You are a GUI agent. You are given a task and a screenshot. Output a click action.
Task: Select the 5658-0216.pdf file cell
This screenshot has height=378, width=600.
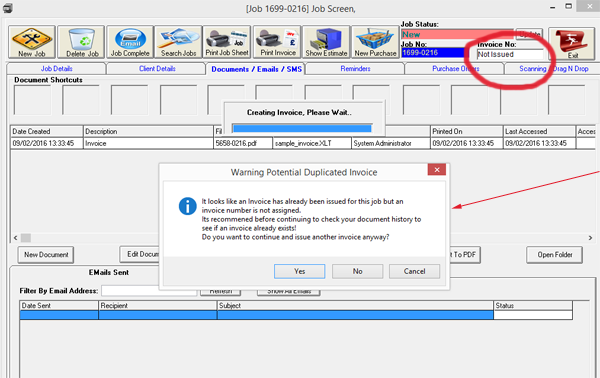point(243,143)
